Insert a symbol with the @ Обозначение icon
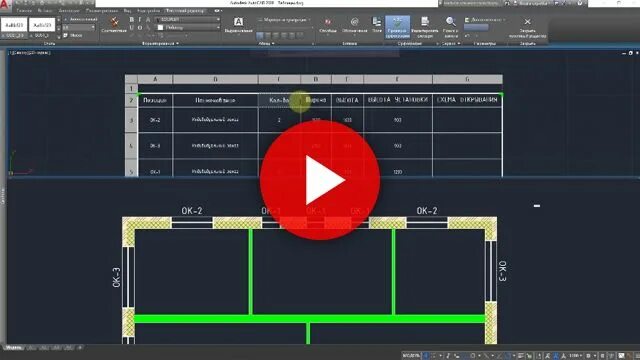Screen dimensions: 640x360 click(354, 25)
